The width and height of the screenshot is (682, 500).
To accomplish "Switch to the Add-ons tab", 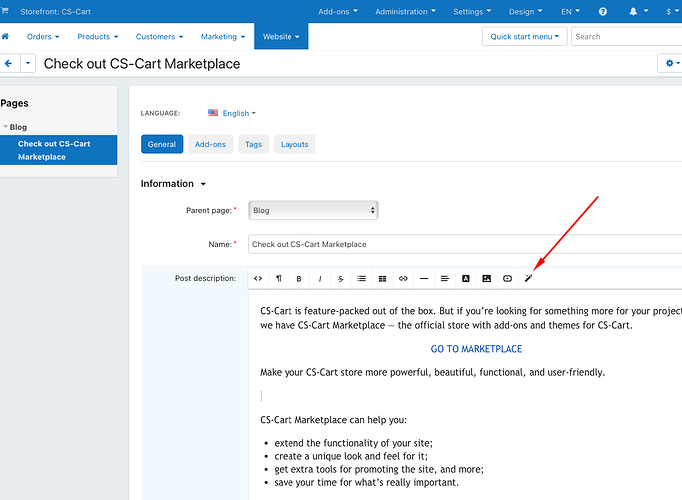I will point(210,144).
